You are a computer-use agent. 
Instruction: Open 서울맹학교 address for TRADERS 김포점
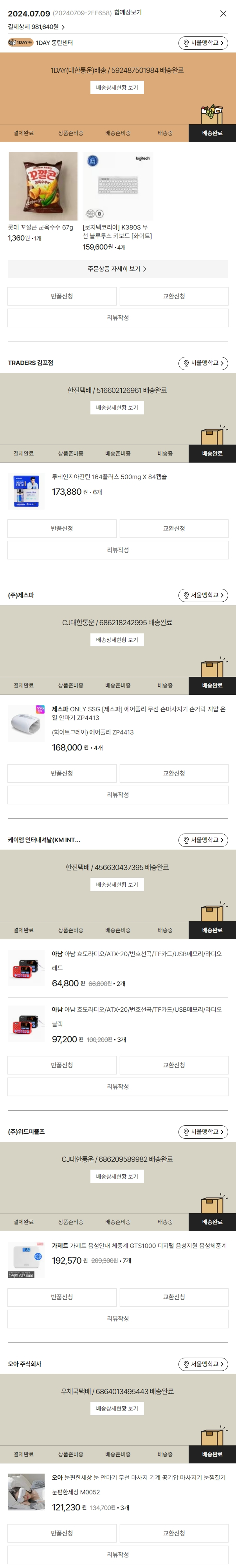203,364
